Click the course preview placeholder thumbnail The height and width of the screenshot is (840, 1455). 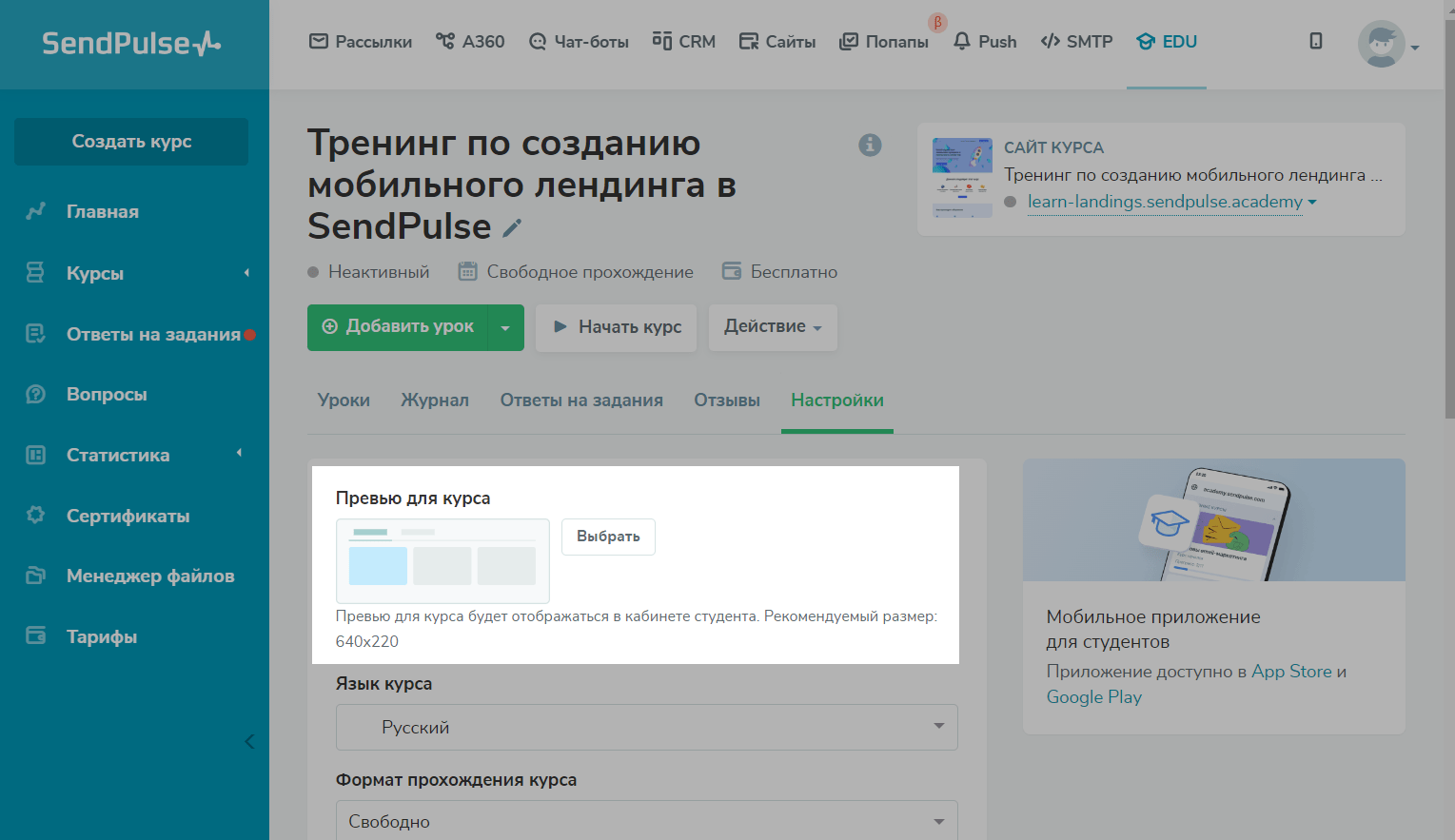pos(442,560)
